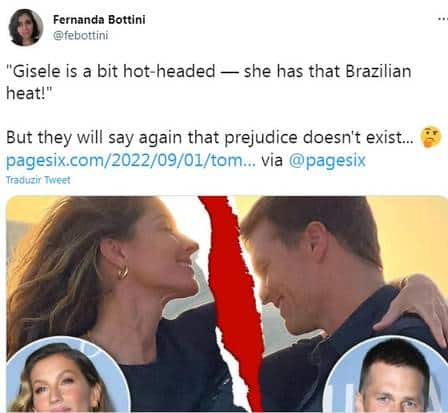
Task: Click Traduzir Tweet to translate
Action: pos(38,180)
